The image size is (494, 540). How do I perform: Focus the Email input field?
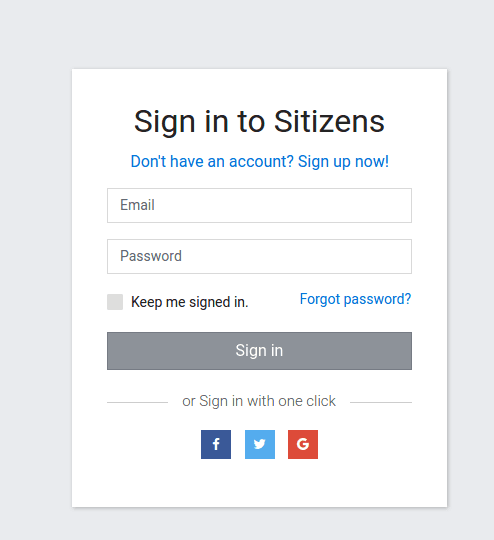click(259, 205)
